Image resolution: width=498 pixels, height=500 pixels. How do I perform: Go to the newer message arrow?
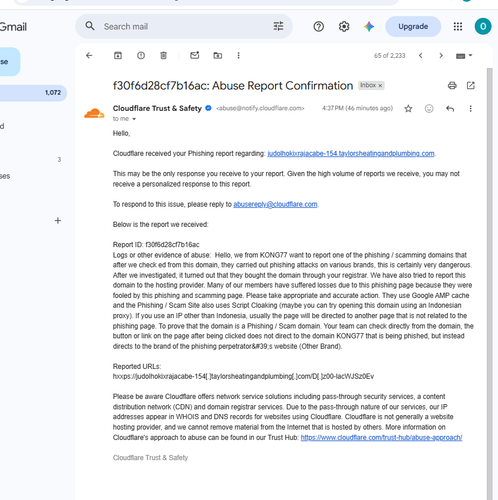(421, 56)
